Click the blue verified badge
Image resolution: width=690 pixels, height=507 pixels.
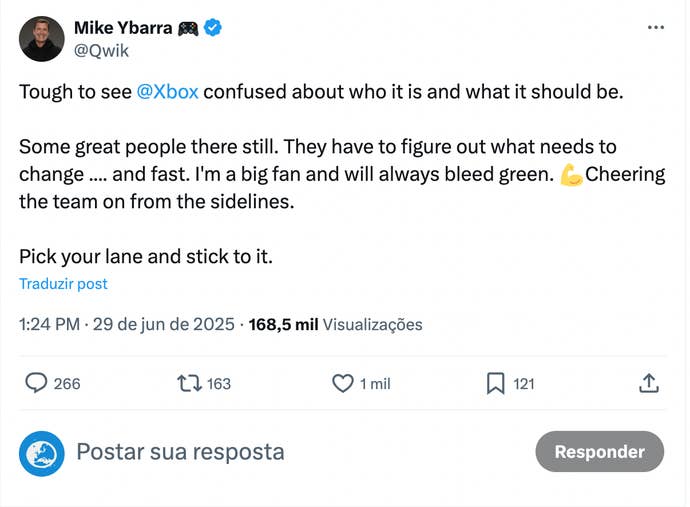[213, 28]
